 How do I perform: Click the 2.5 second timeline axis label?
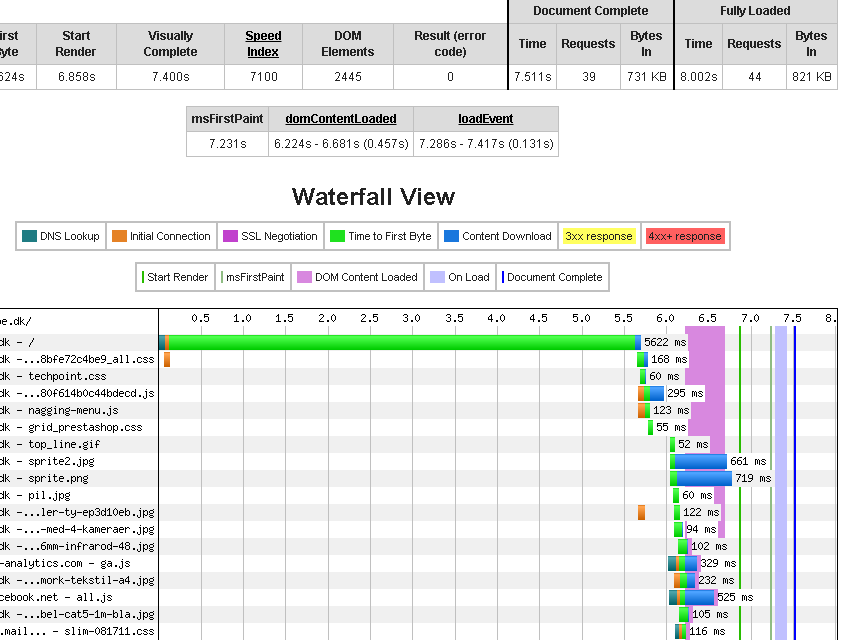point(369,318)
